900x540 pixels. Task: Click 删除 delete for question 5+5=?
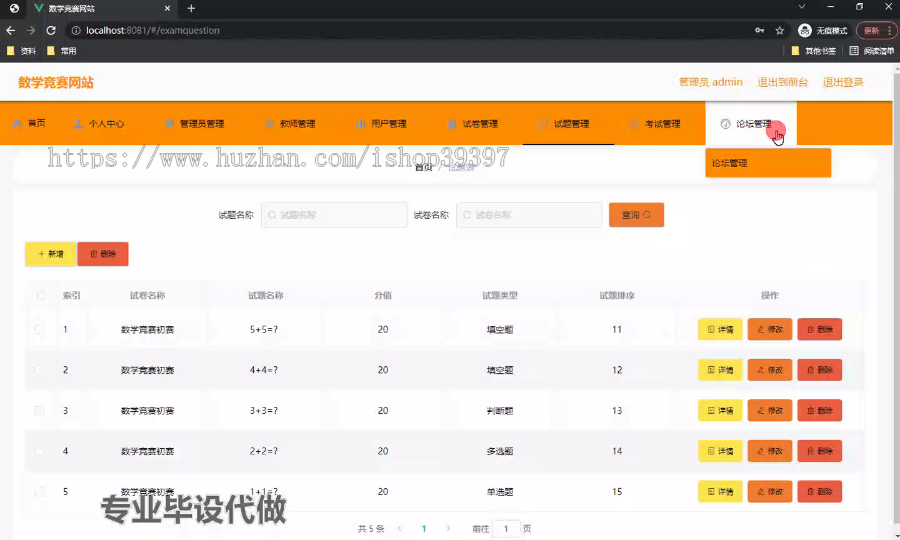pos(820,329)
